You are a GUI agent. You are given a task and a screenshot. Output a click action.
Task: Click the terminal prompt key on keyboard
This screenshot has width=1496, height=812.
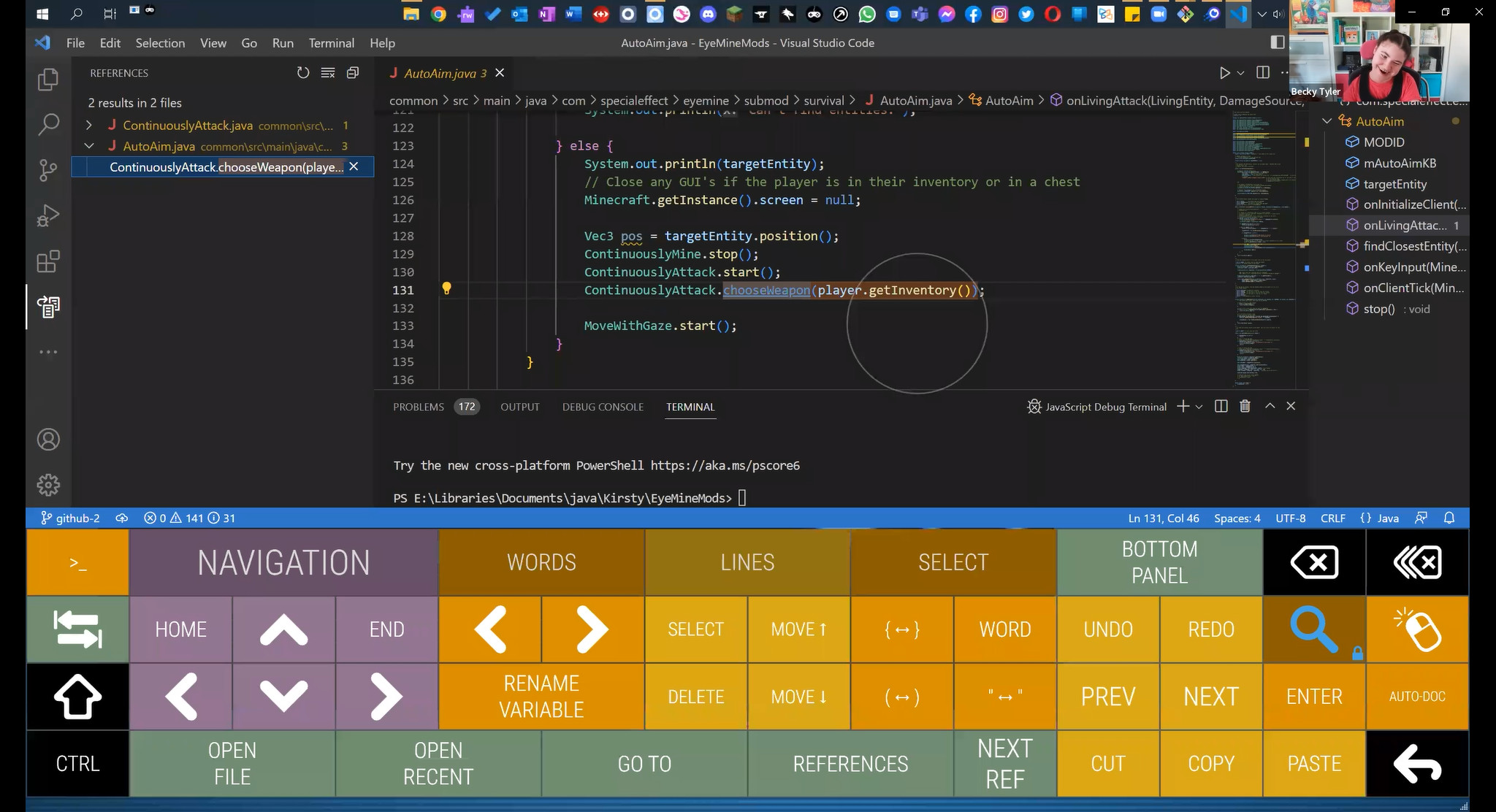(x=77, y=562)
